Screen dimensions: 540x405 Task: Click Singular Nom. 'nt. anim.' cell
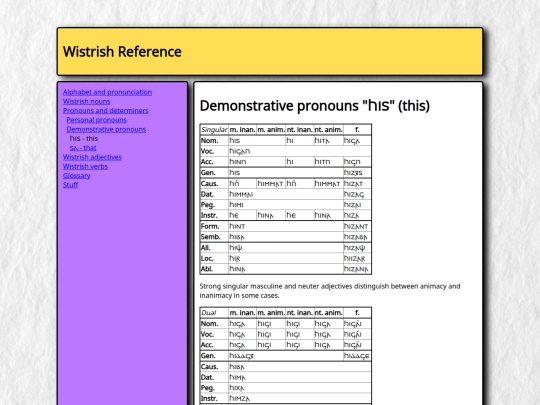click(329, 141)
